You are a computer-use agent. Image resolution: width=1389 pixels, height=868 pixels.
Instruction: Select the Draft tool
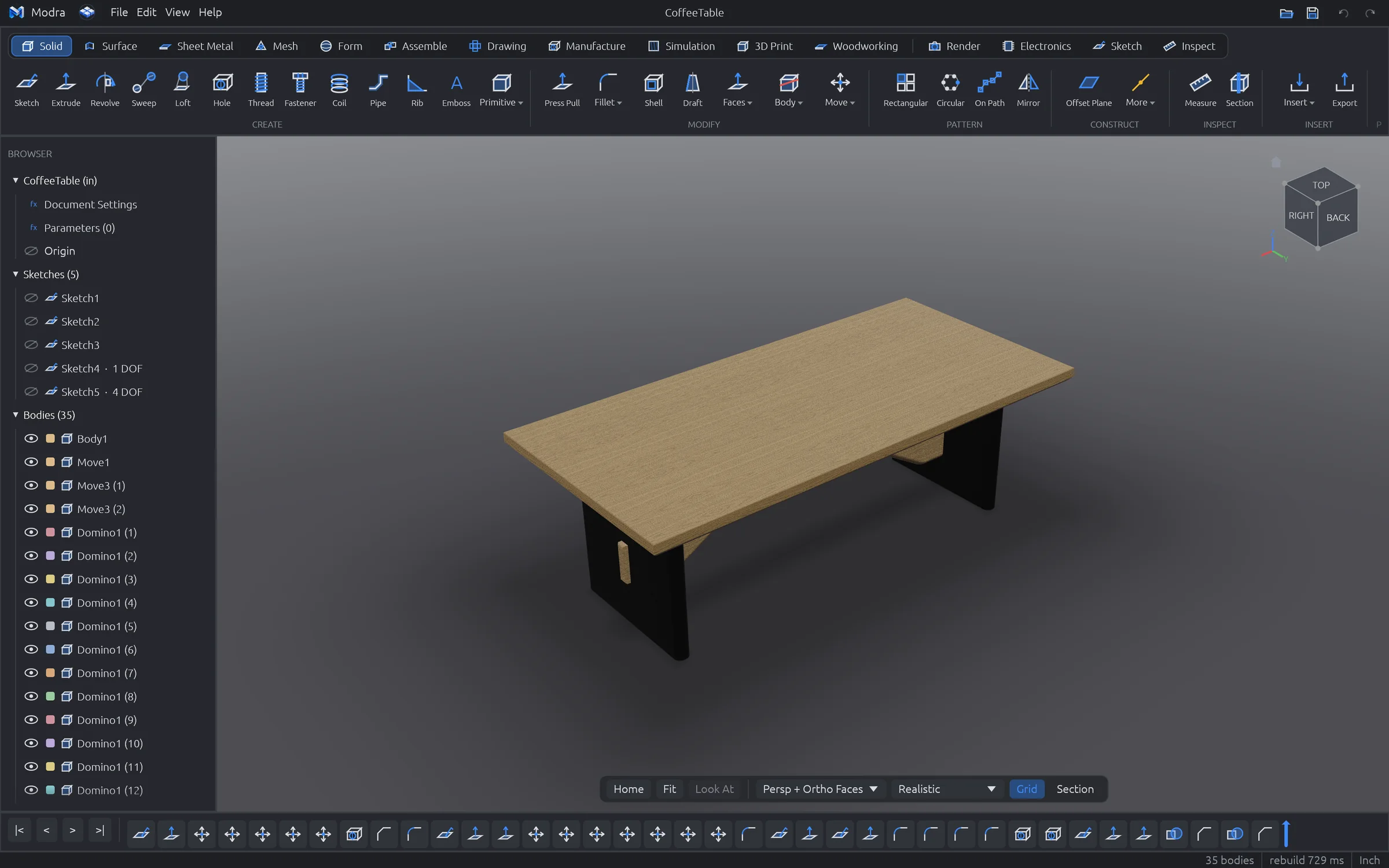point(692,90)
